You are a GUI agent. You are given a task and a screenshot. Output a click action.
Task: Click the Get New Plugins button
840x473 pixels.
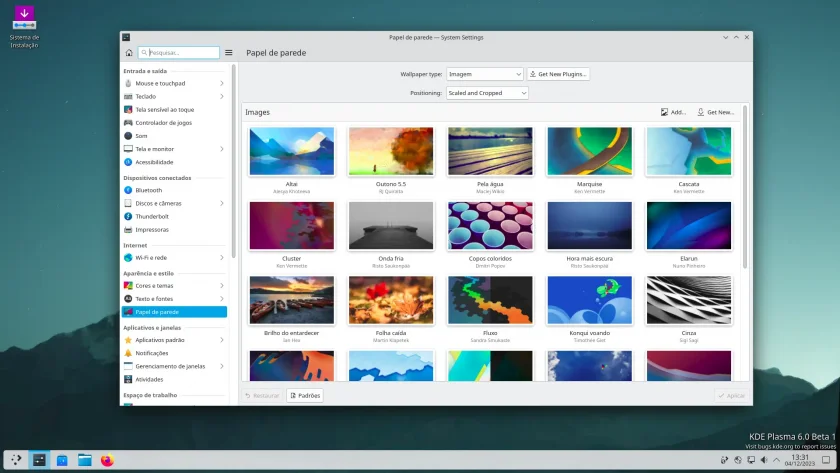click(558, 74)
